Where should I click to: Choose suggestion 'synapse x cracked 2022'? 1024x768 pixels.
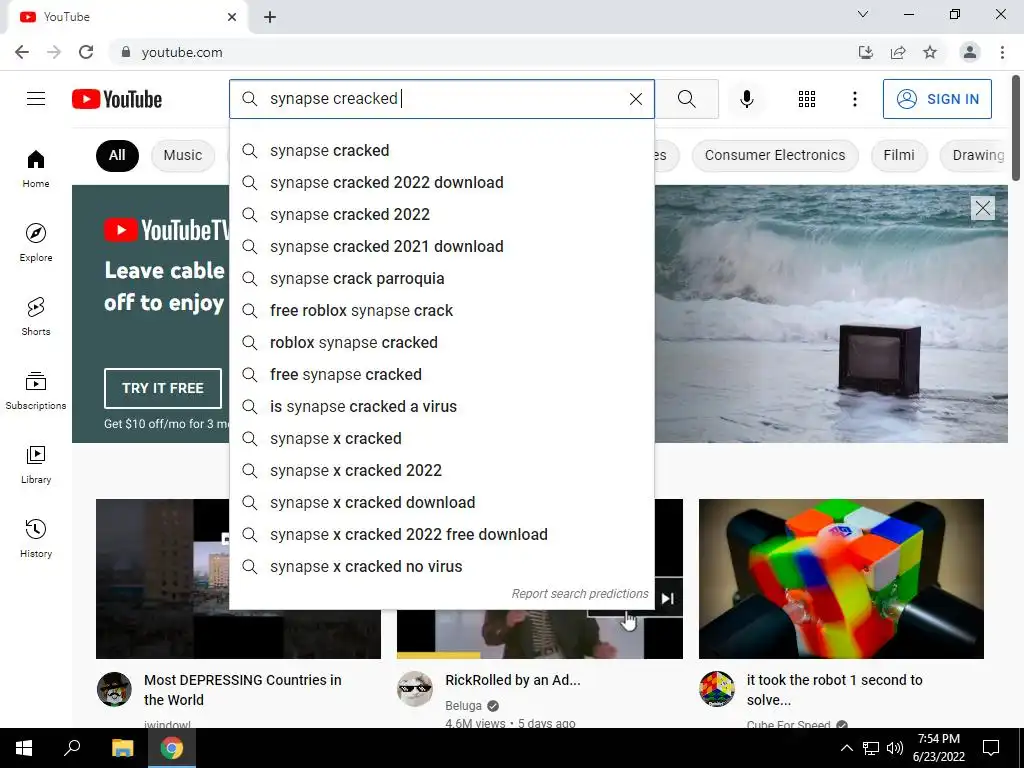(x=441, y=470)
